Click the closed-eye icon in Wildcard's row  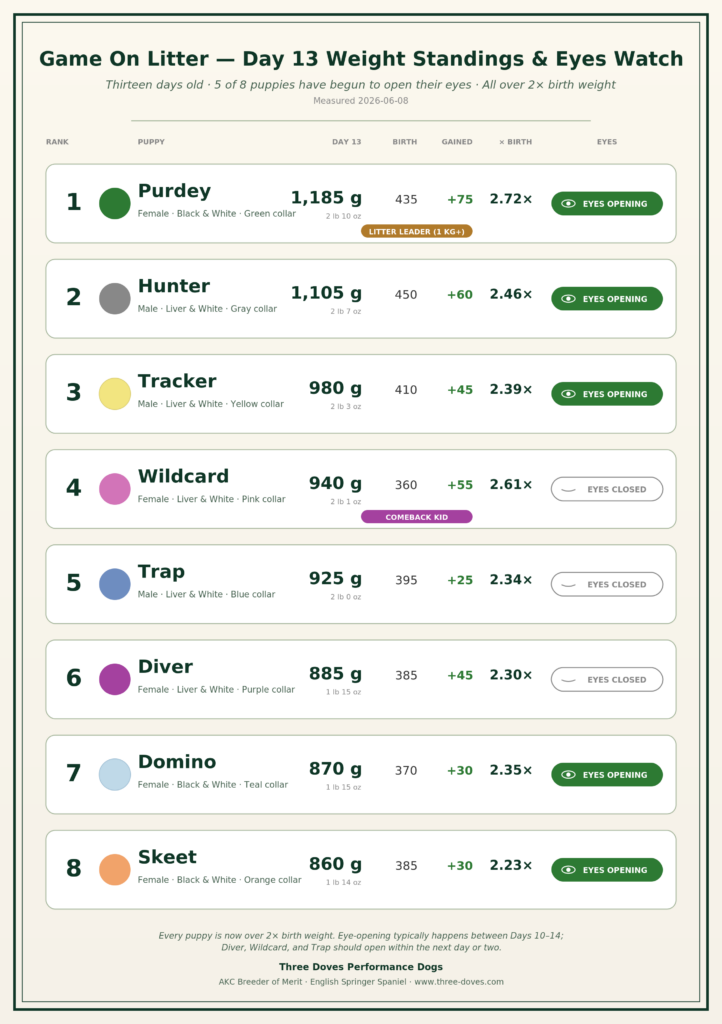pyautogui.click(x=569, y=490)
